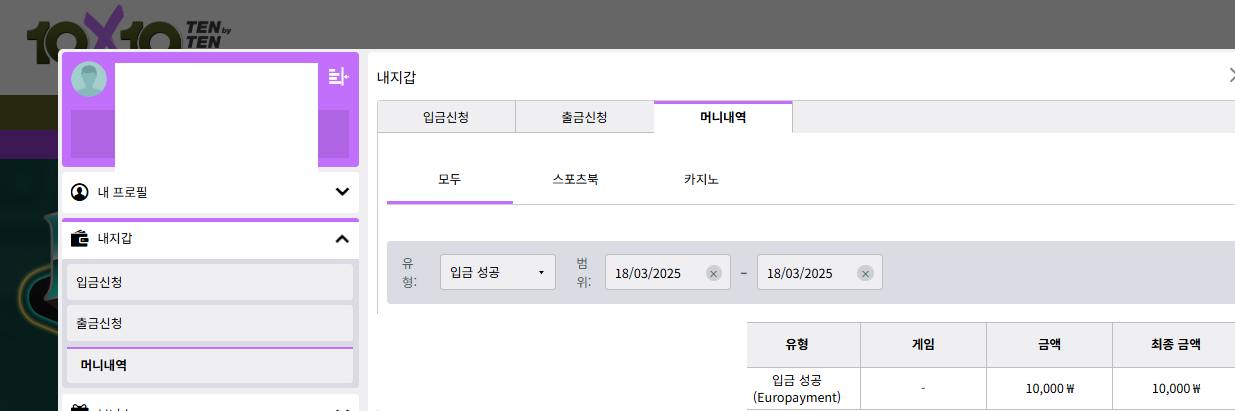Switch to the 입금신청 tab
The height and width of the screenshot is (411, 1235).
pos(446,117)
